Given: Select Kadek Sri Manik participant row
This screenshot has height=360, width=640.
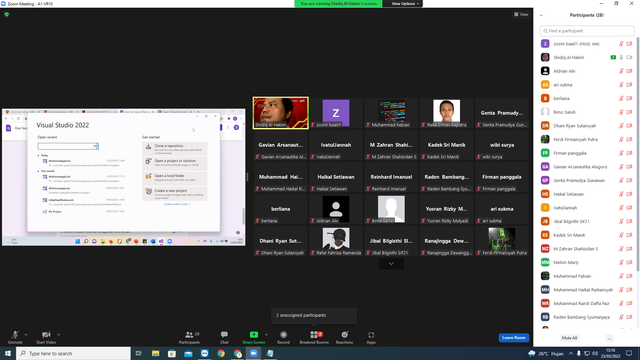Looking at the screenshot, I should click(587, 235).
